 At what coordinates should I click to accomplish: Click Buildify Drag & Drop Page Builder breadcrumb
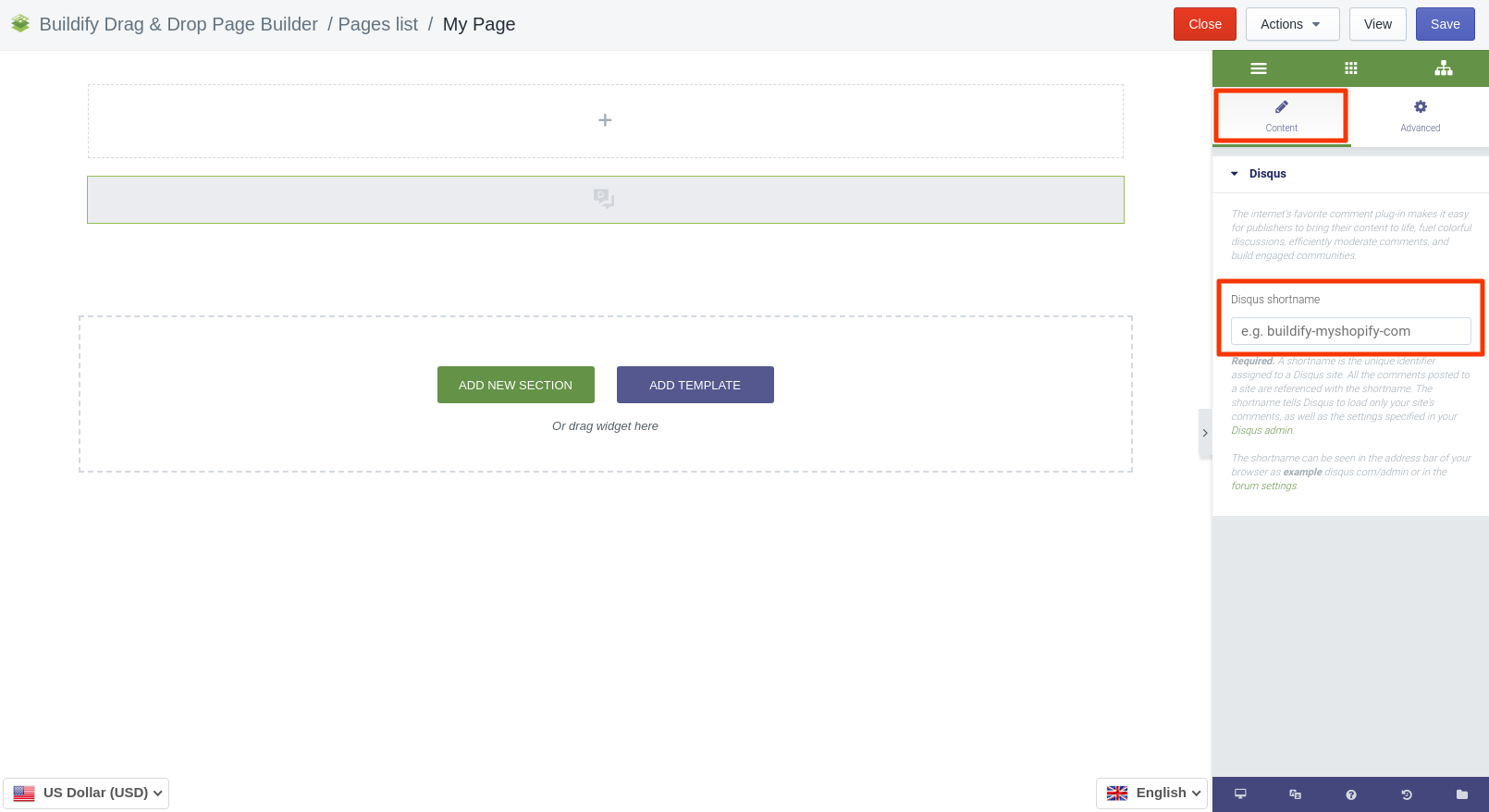coord(178,24)
